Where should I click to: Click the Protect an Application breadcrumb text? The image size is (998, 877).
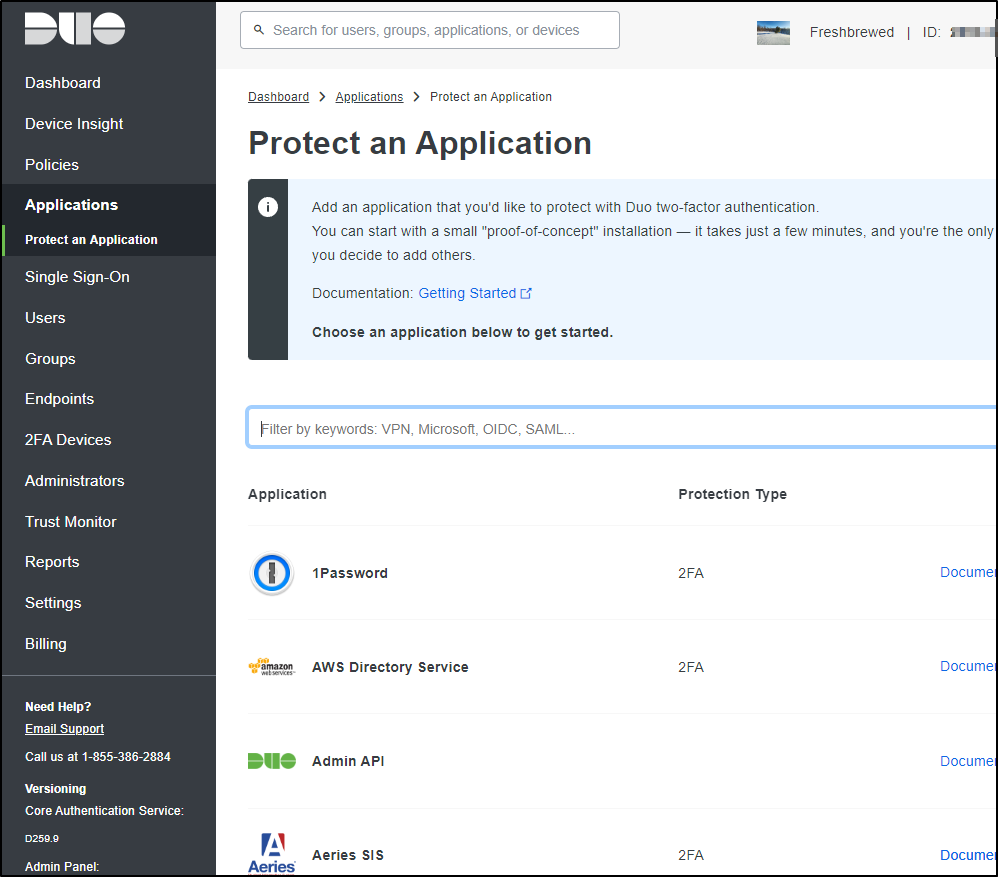(x=491, y=97)
